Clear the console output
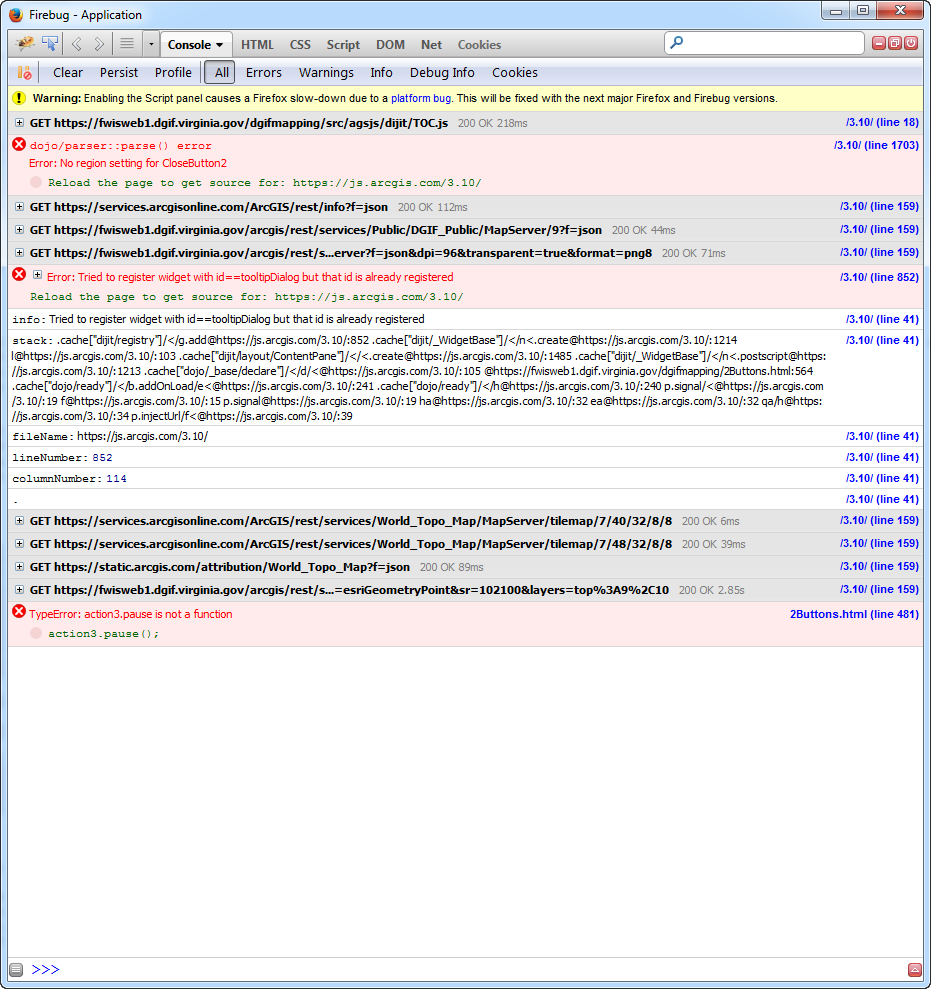Viewport: 931px width, 989px height. [x=67, y=73]
